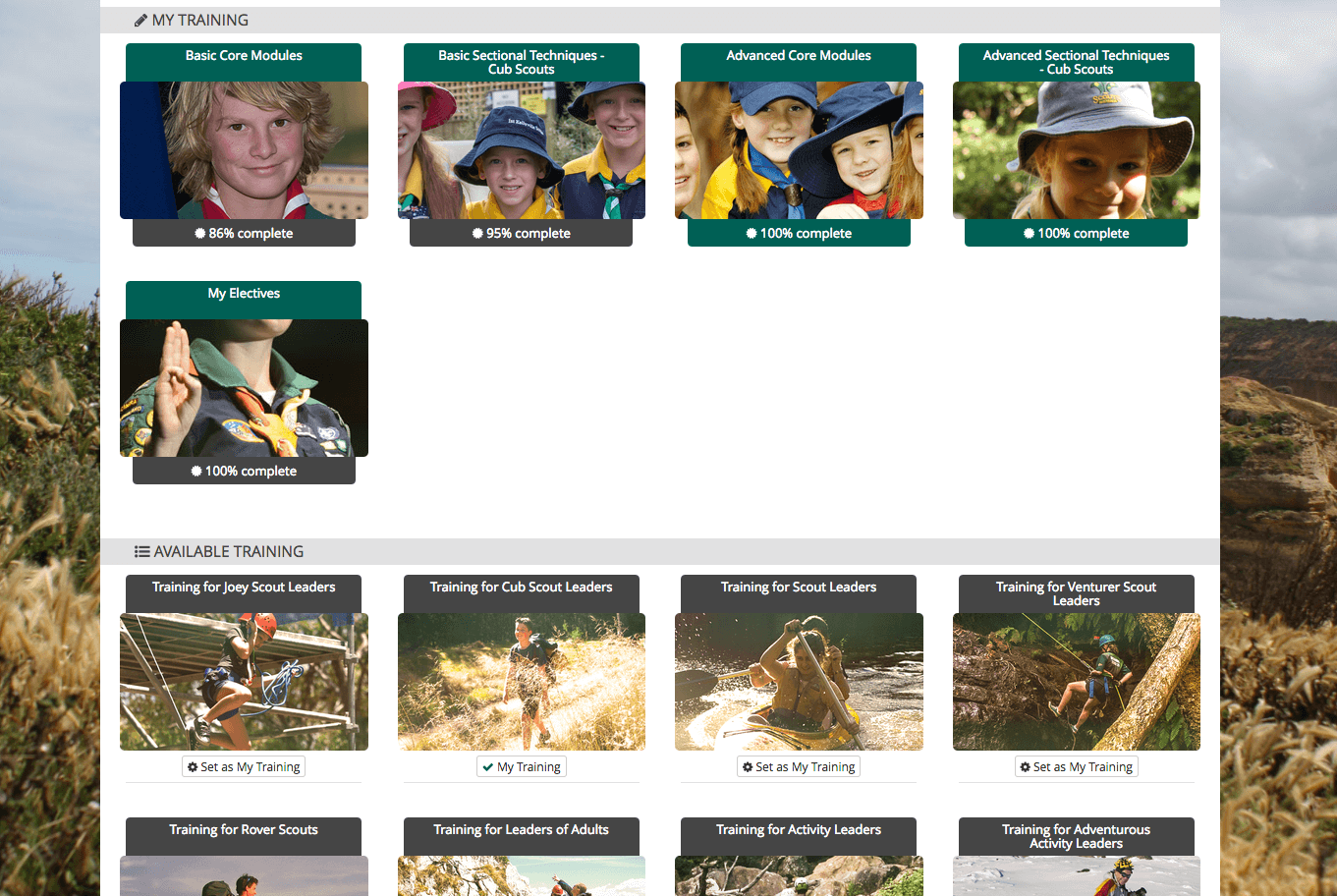
Task: Click 100% complete under My Electives
Action: pos(244,471)
